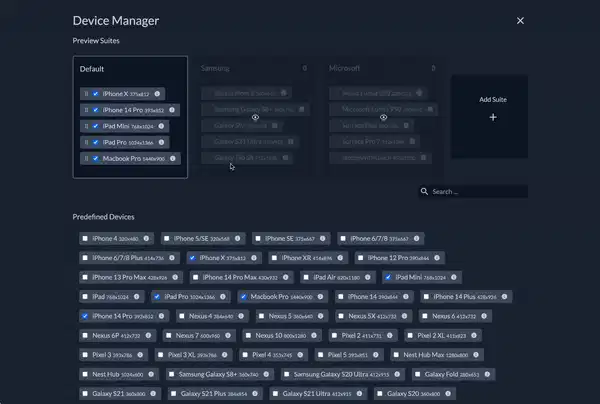Screen dimensions: 600x404
Task: Check the predefined iPhone 14 390x844 device
Action: 341,296
